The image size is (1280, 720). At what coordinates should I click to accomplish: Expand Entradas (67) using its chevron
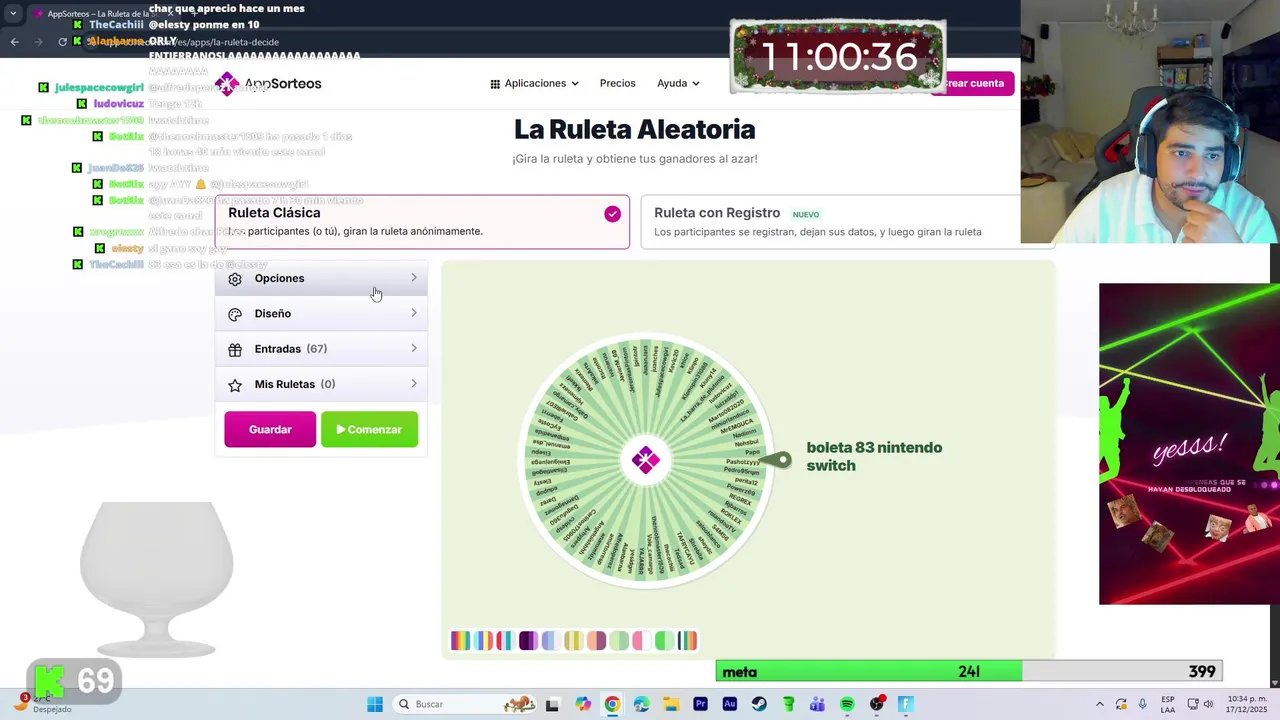coord(414,348)
